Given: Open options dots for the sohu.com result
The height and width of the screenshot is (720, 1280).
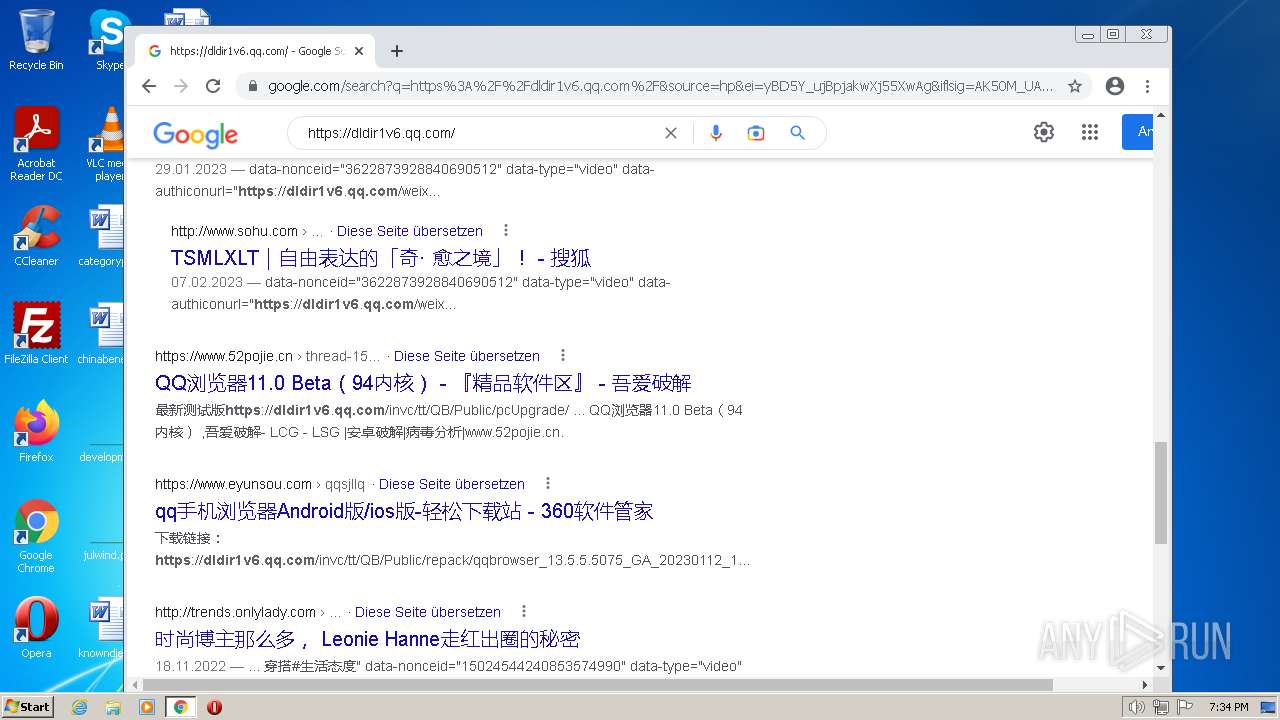Looking at the screenshot, I should pyautogui.click(x=506, y=230).
